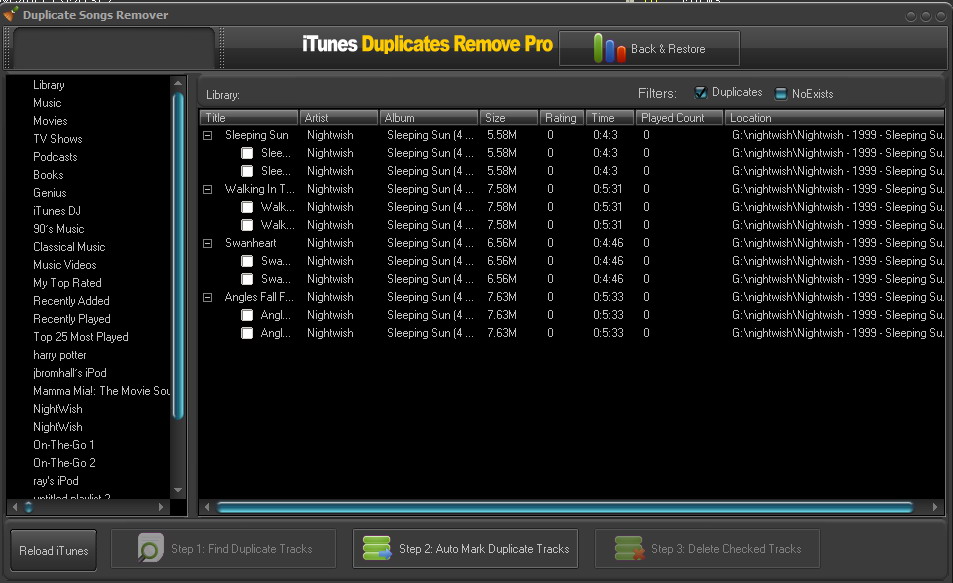Click the Back & Restore bars icon
The width and height of the screenshot is (953, 583).
click(x=608, y=48)
